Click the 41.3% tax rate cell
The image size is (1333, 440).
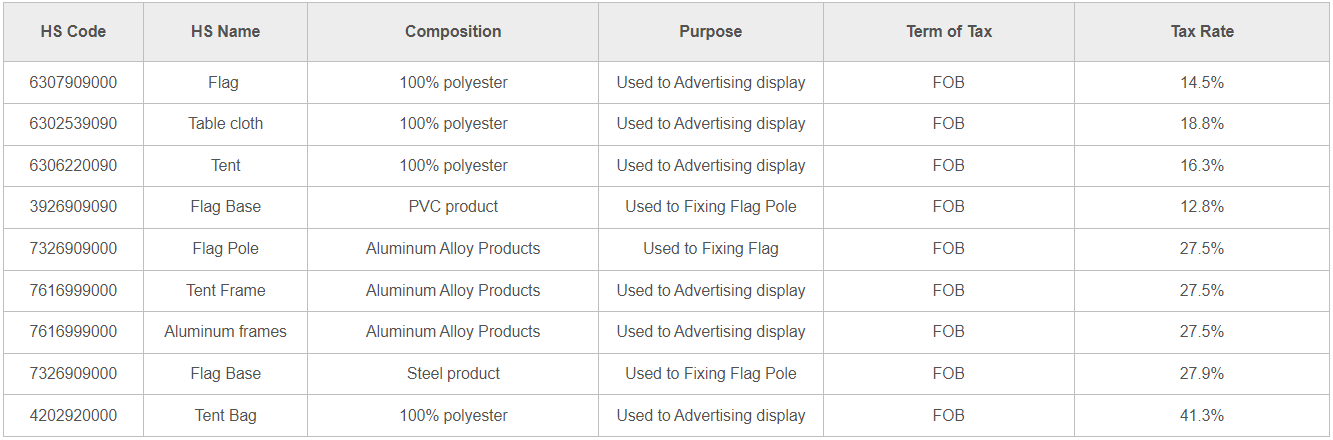(x=1202, y=416)
